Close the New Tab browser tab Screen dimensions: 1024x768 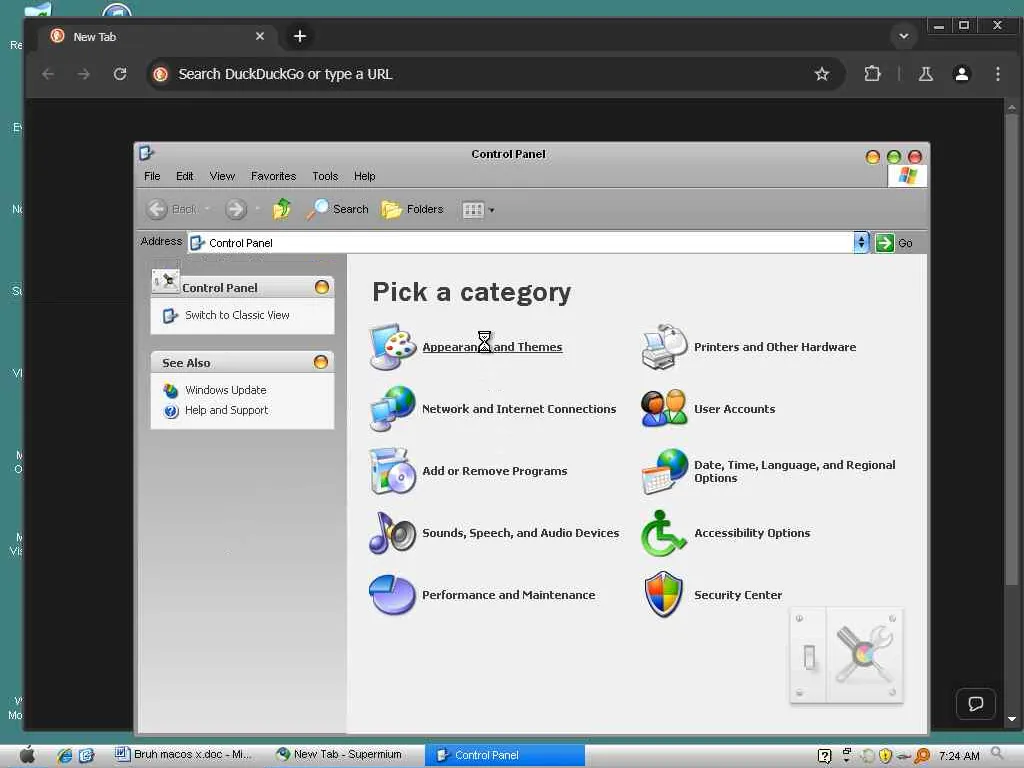tap(260, 37)
